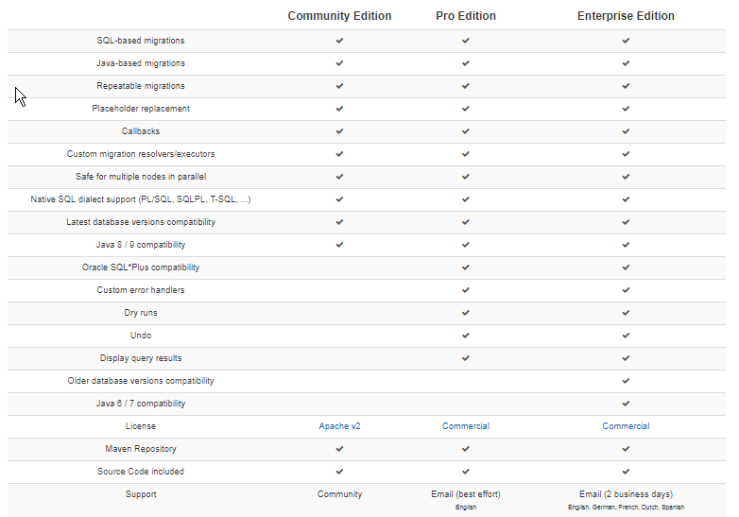Click the Callbacks feature label
Screen dimensions: 739x517
click(140, 131)
